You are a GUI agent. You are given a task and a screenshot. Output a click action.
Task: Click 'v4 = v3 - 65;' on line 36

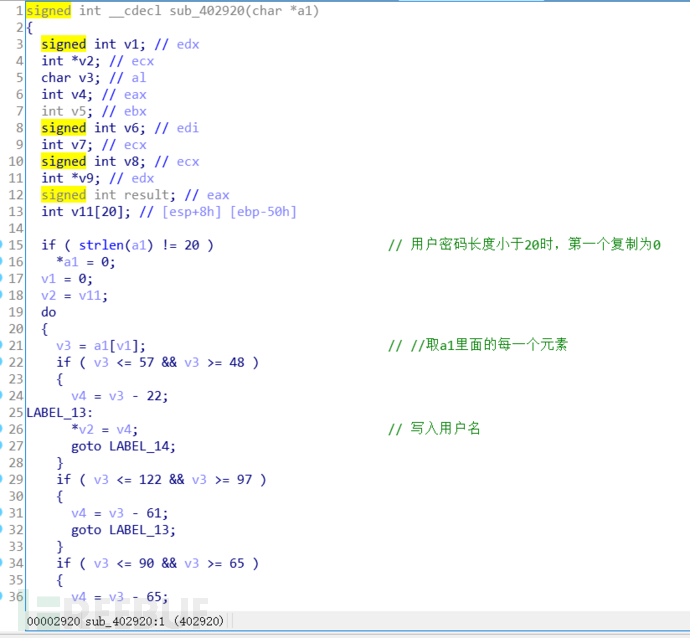click(120, 597)
